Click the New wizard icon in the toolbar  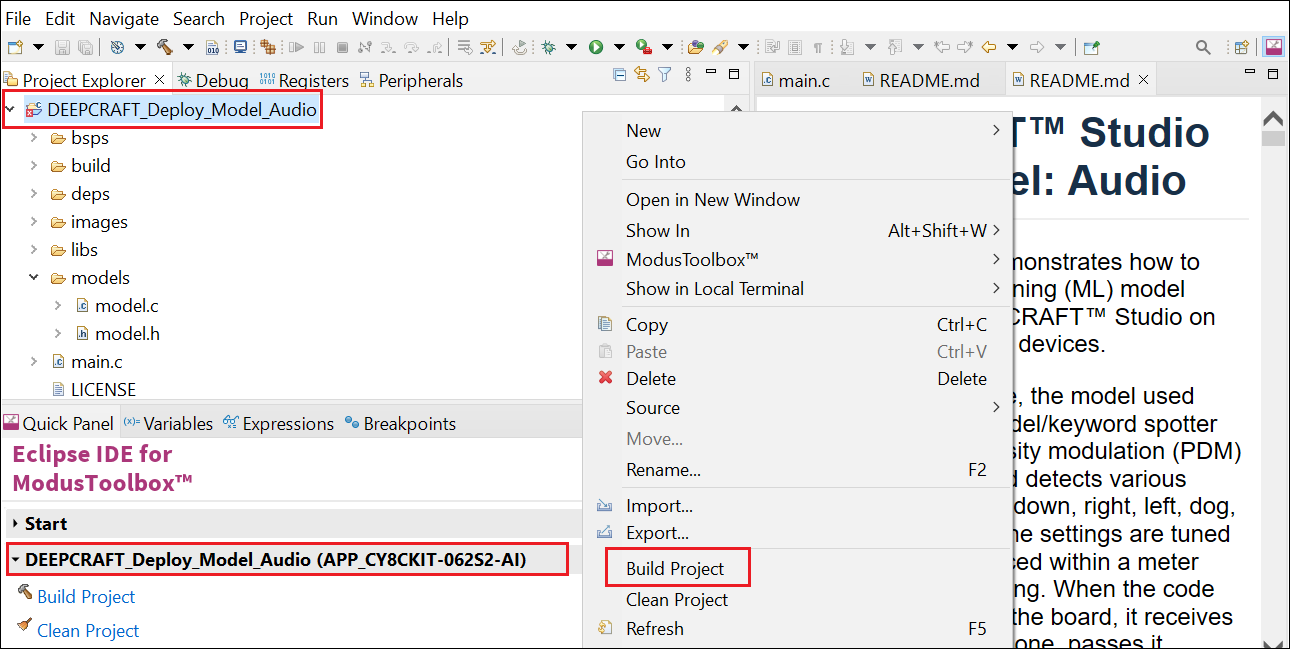tap(15, 47)
